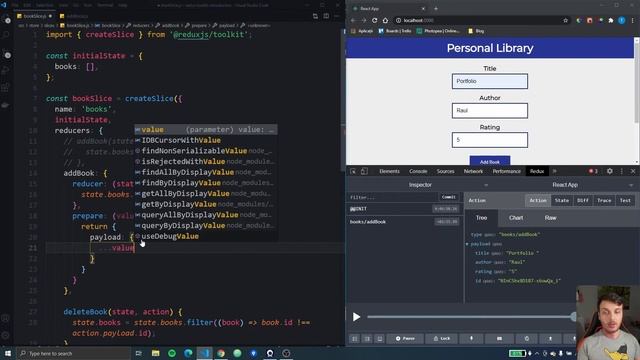Select the State inspector tab
This screenshot has height=360, width=640.
click(562, 200)
